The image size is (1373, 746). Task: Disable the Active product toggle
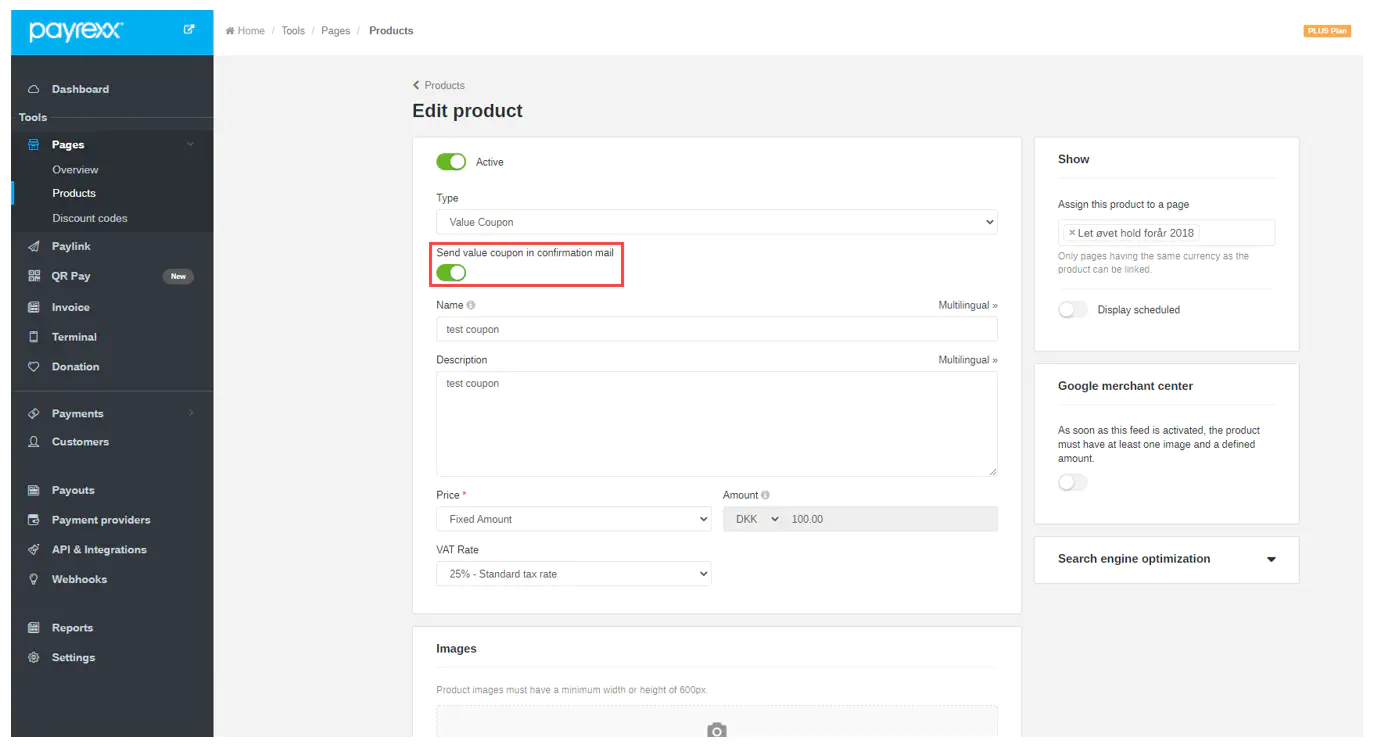click(451, 162)
